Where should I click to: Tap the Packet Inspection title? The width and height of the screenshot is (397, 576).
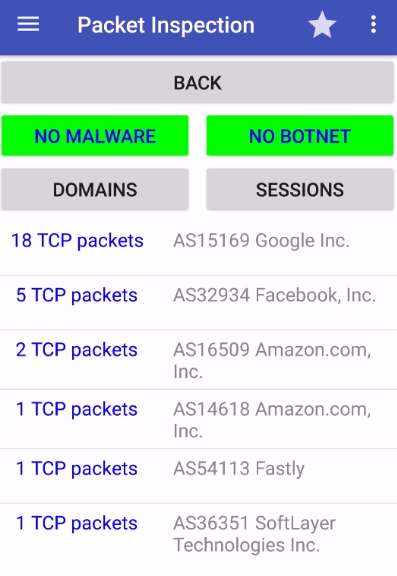[166, 25]
